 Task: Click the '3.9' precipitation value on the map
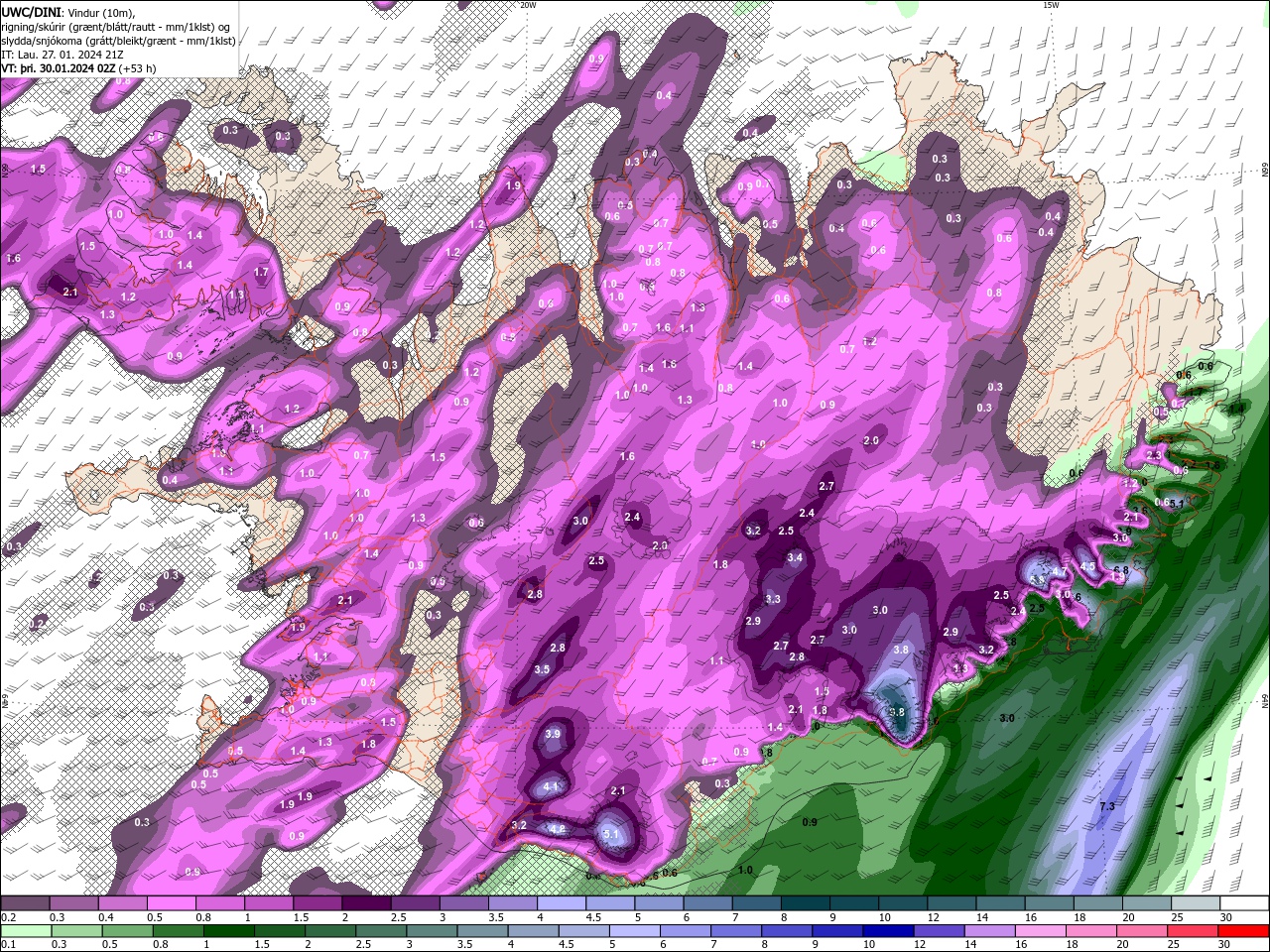pos(553,734)
